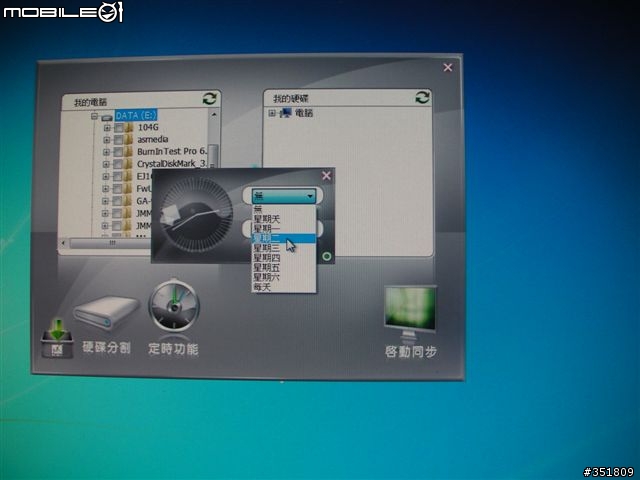The width and height of the screenshot is (640, 480).
Task: Check the GA- folder checkbox
Action: click(118, 201)
